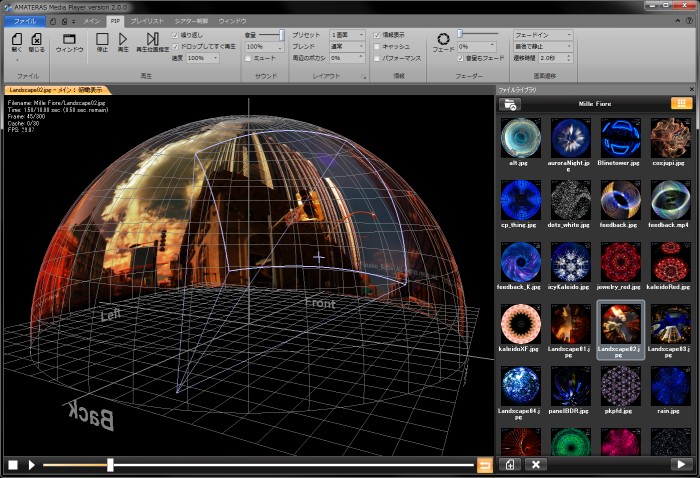Select the PIP ribbon tab

point(116,21)
